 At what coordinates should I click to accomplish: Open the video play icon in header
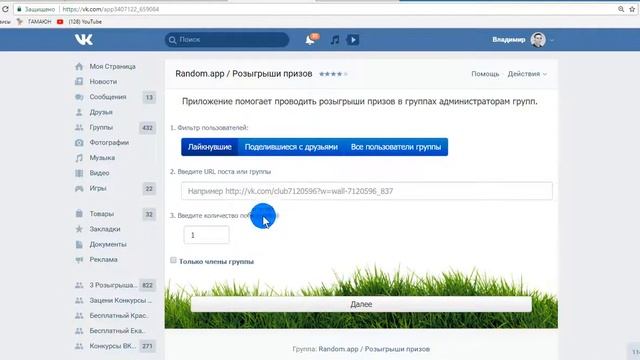click(353, 40)
